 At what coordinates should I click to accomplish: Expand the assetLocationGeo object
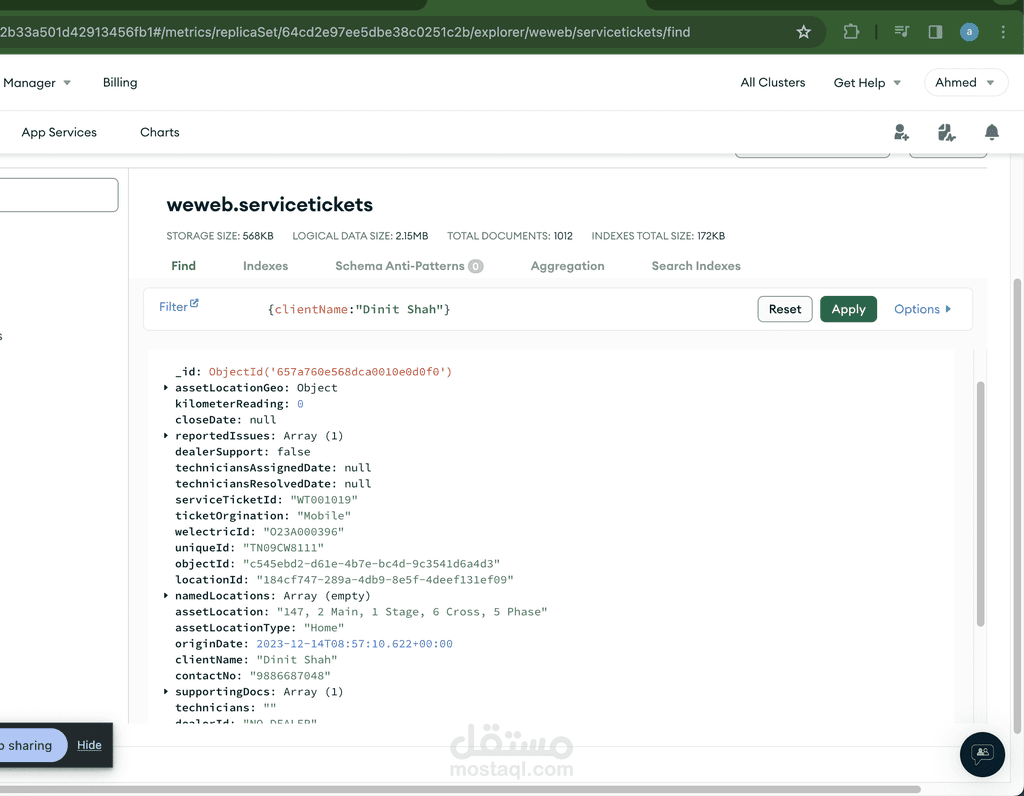pyautogui.click(x=166, y=388)
